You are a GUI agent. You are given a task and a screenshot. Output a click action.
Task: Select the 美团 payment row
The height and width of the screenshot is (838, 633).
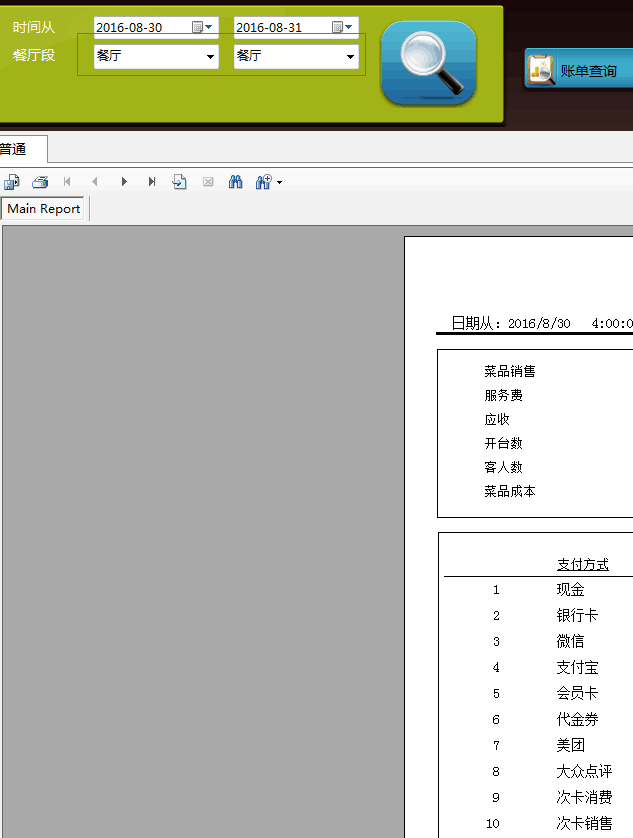(570, 745)
